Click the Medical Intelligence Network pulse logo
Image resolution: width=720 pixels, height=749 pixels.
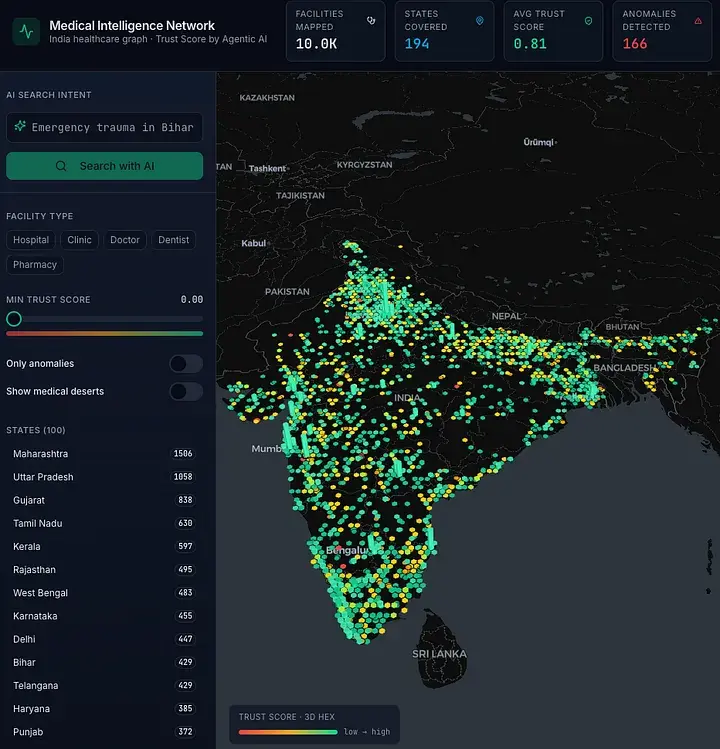(26, 32)
